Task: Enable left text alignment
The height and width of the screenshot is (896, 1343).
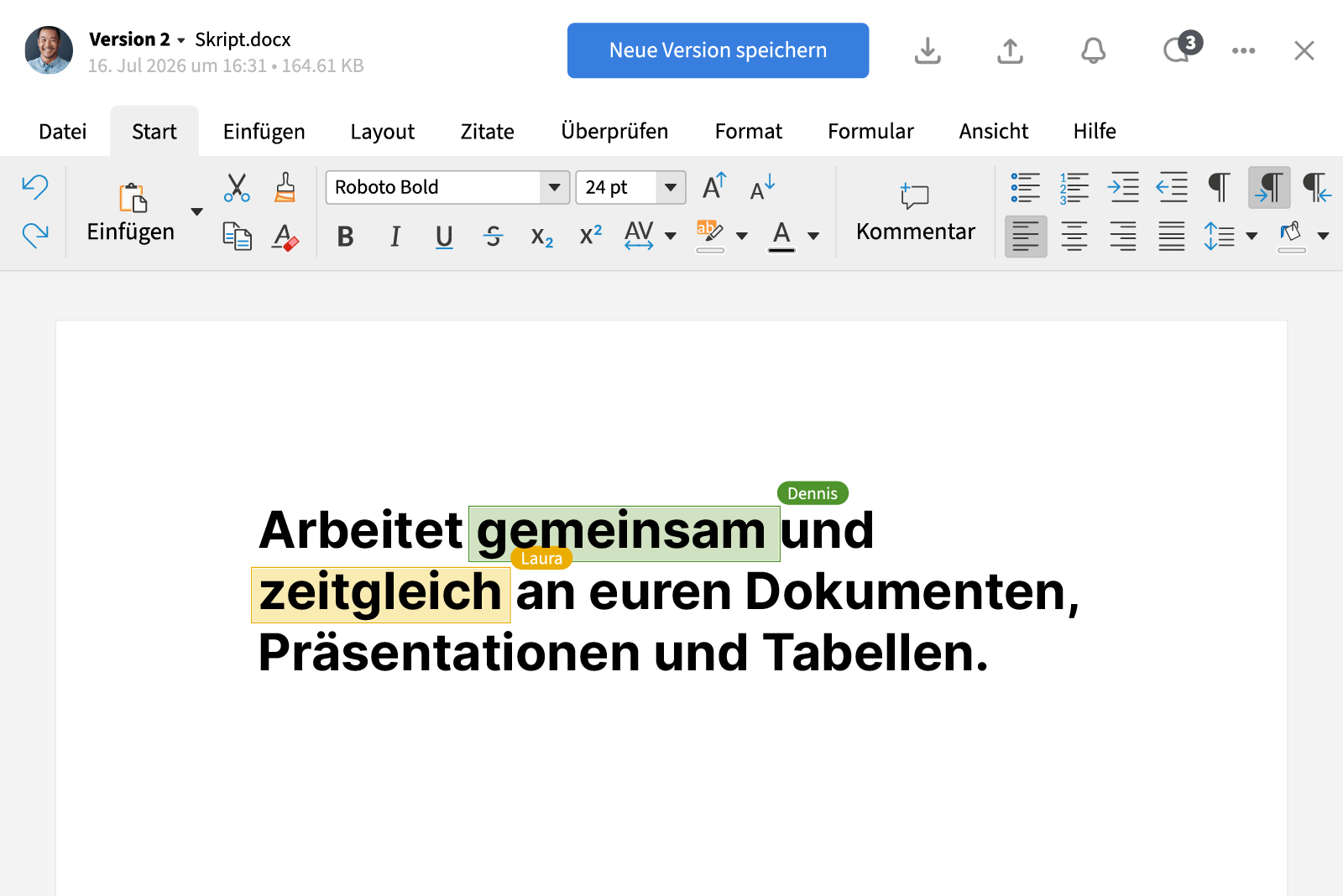Action: tap(1025, 237)
